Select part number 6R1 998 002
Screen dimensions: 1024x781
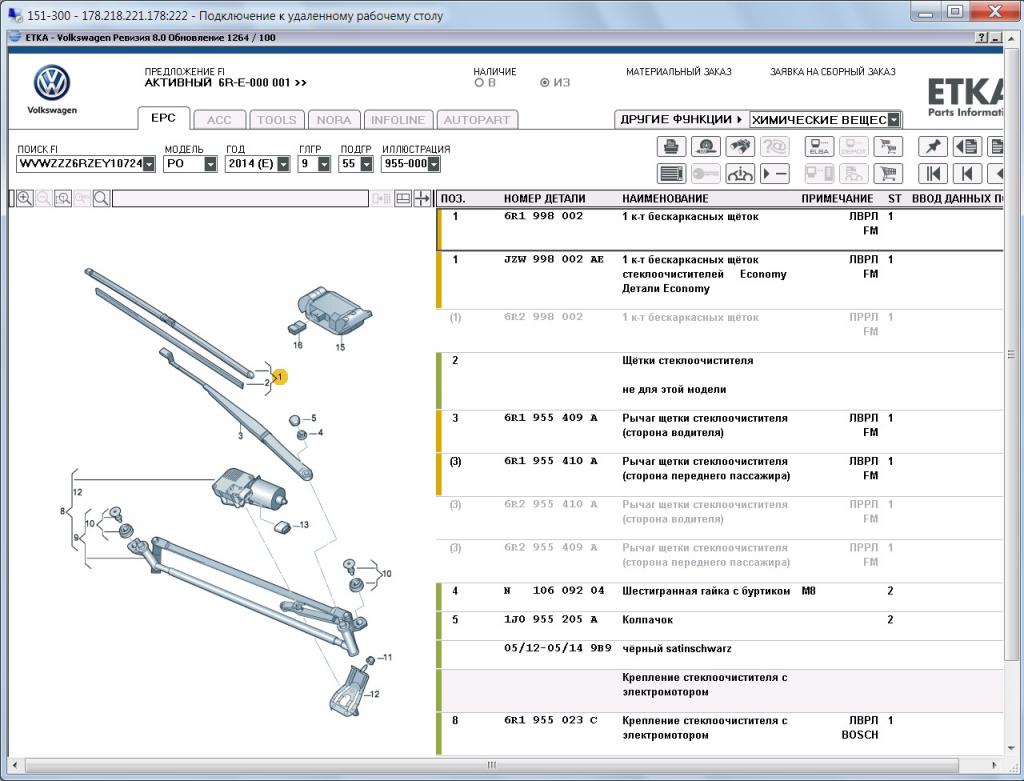point(543,216)
